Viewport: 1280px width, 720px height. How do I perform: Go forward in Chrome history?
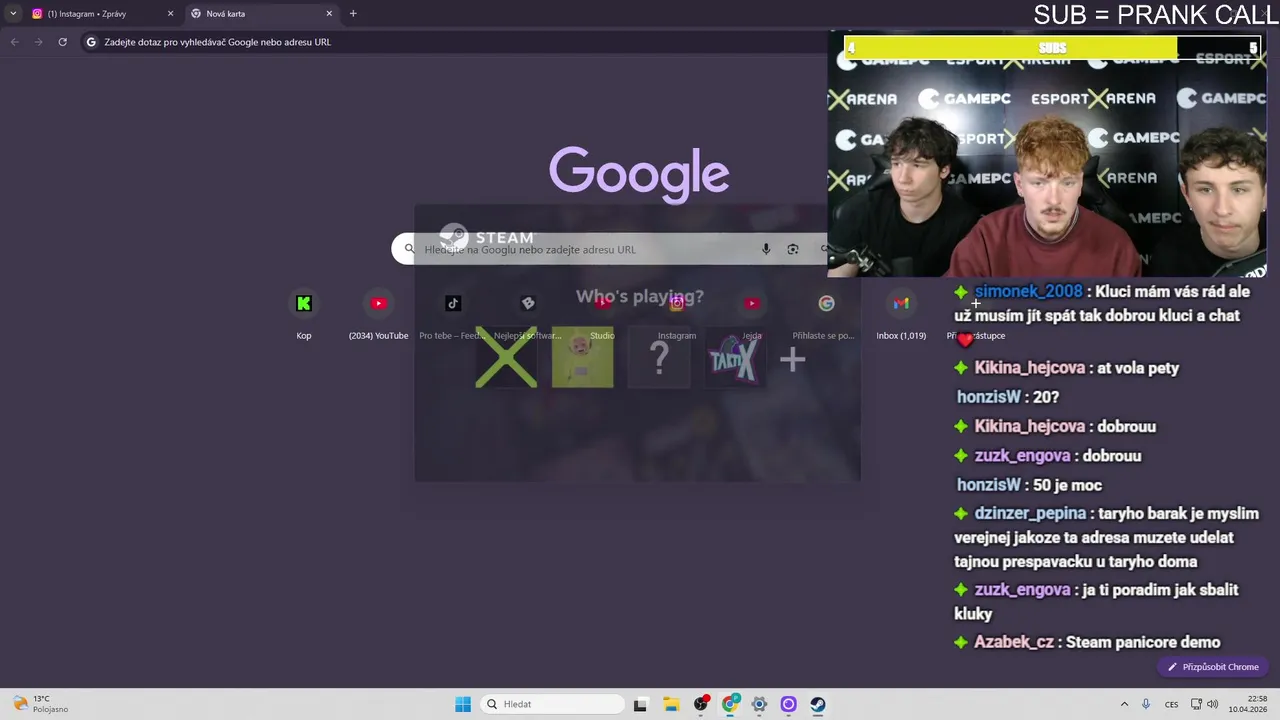[39, 42]
